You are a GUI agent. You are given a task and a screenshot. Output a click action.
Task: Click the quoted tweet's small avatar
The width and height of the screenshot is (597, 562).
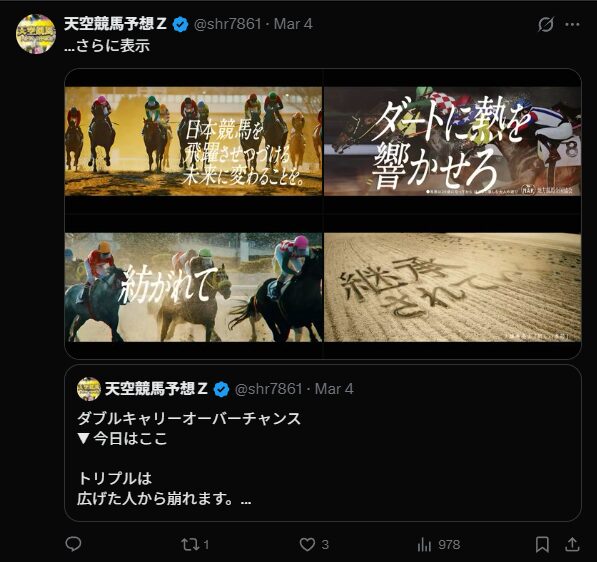click(89, 389)
